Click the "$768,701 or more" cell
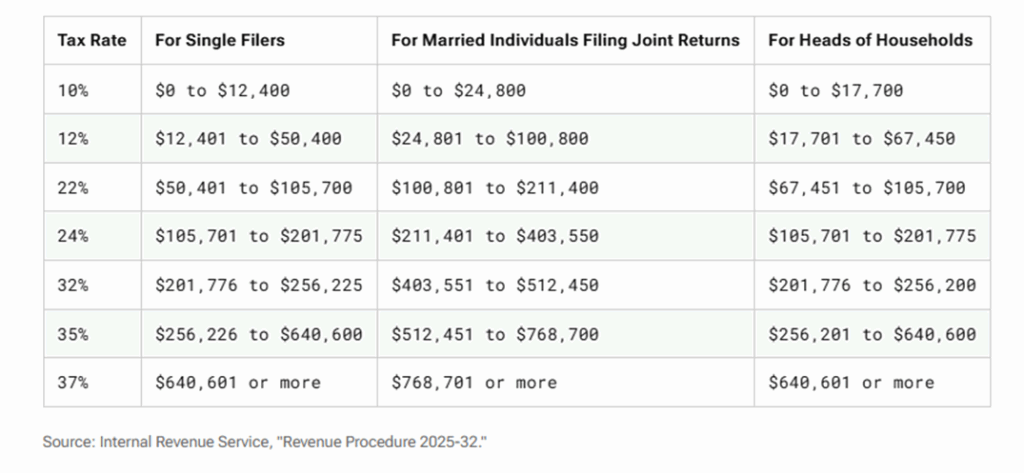This screenshot has width=1024, height=473. (x=473, y=382)
